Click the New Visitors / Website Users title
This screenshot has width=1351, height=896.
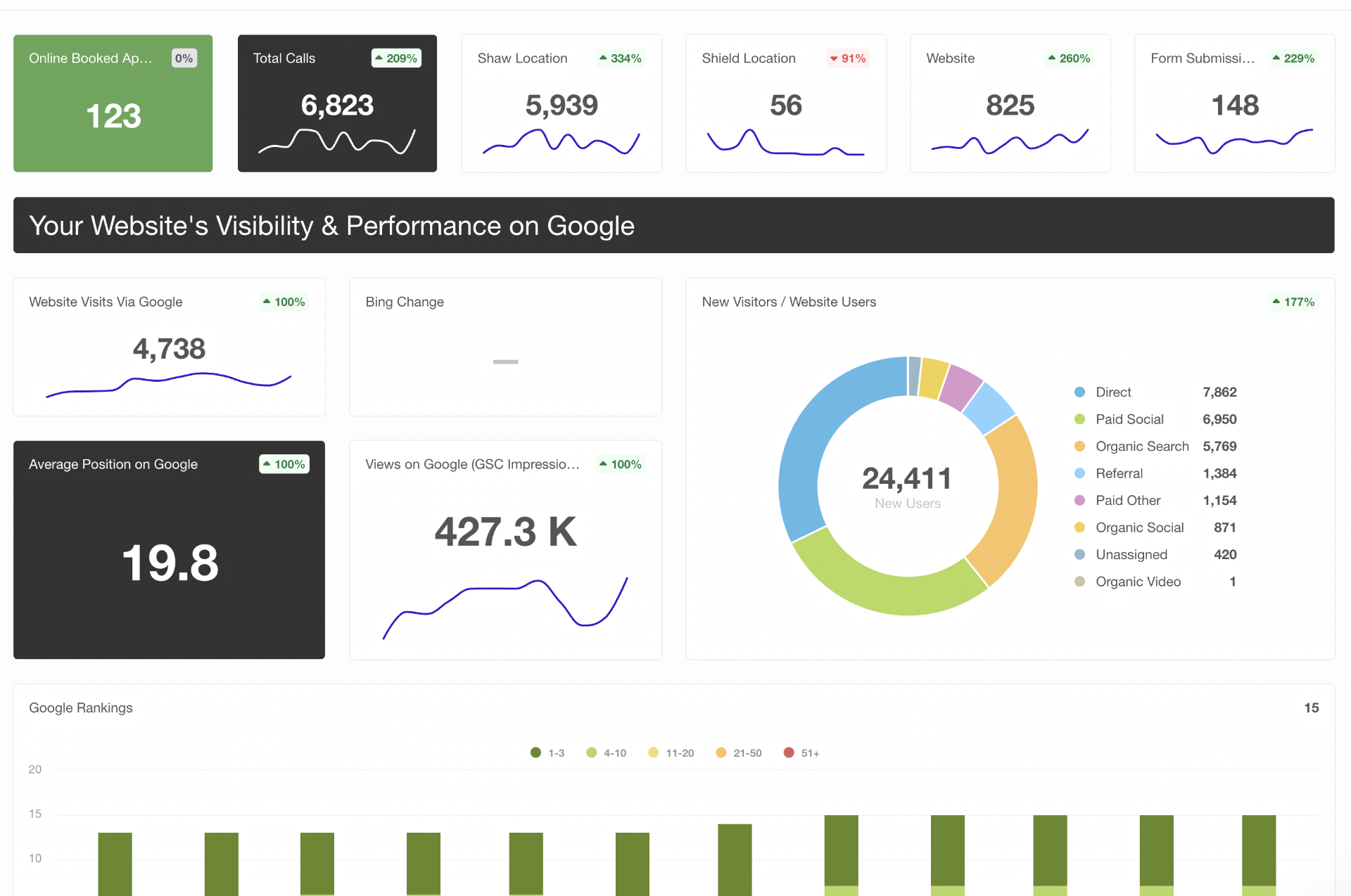coord(789,302)
